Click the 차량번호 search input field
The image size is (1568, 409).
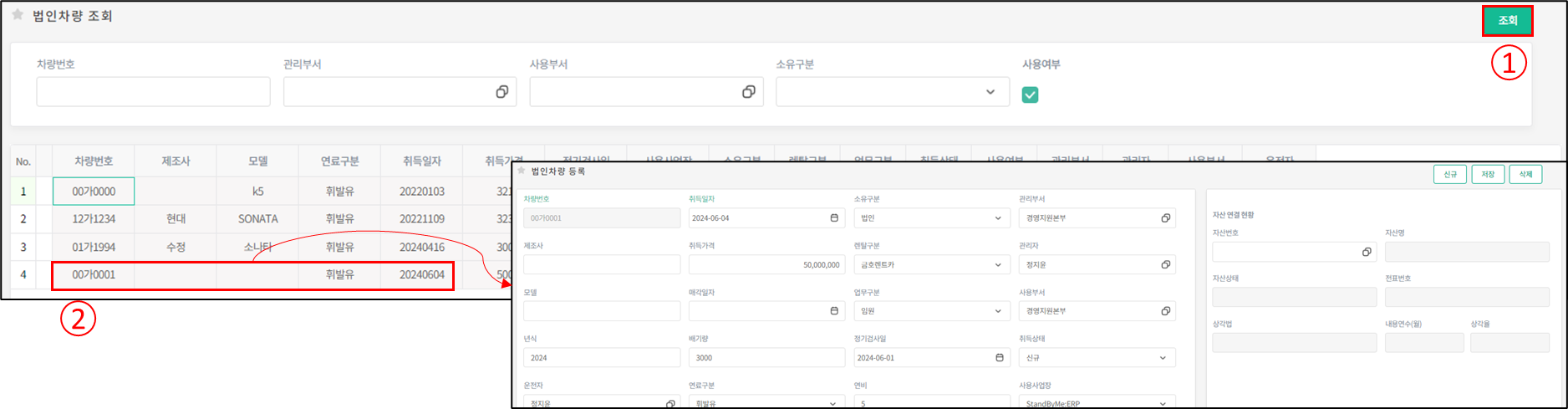tap(153, 92)
